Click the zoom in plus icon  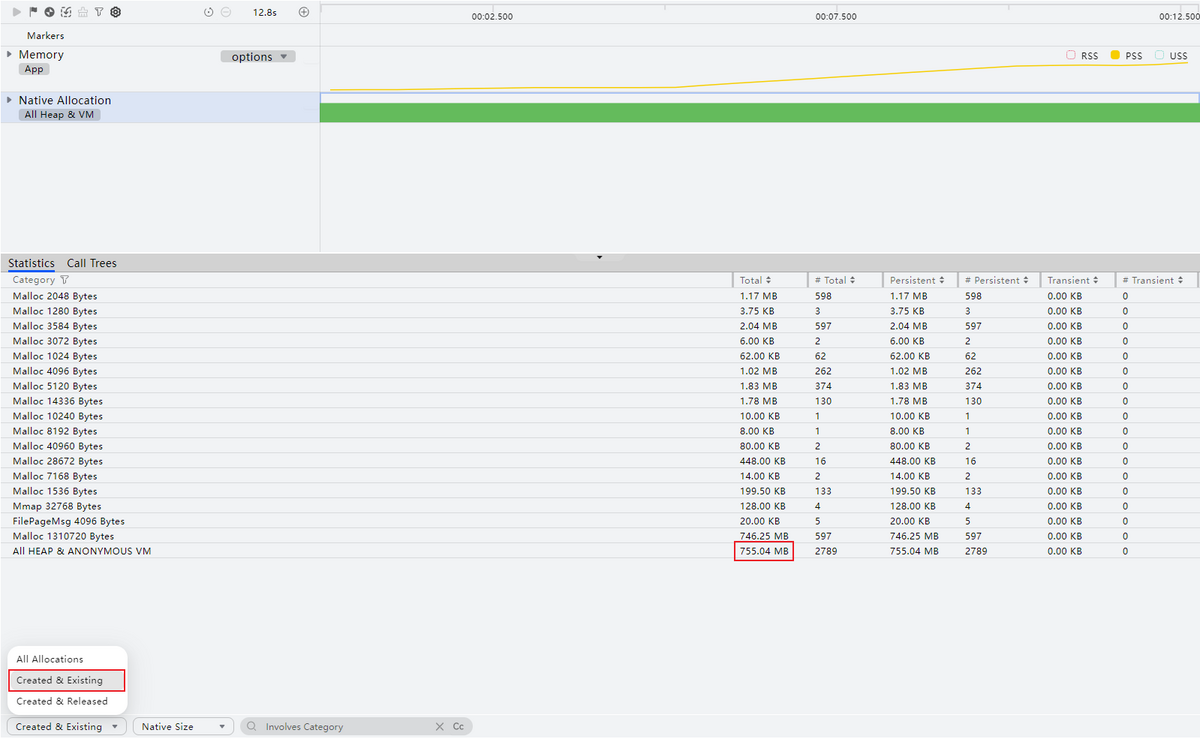(304, 12)
